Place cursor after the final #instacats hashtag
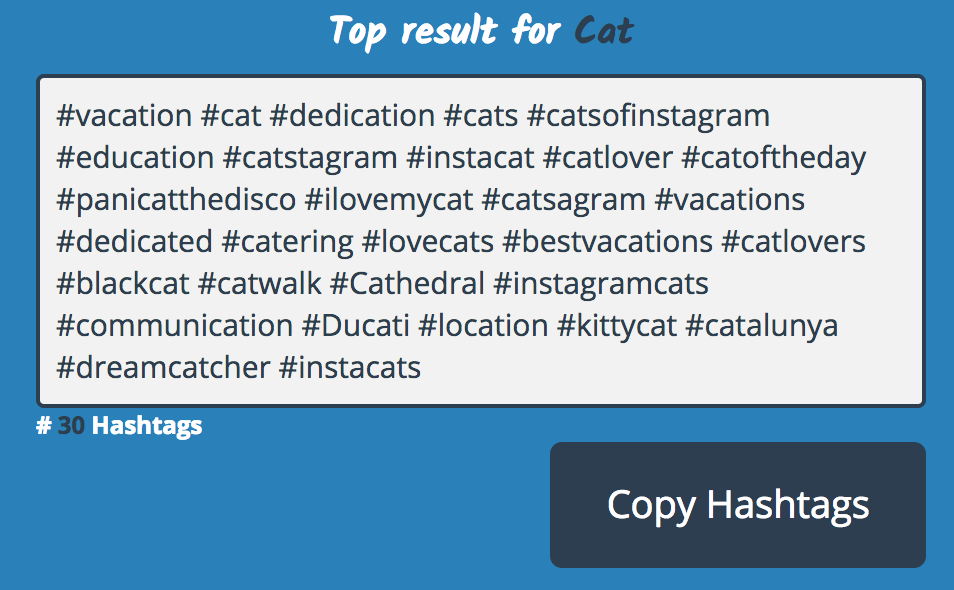This screenshot has height=590, width=954. [422, 368]
